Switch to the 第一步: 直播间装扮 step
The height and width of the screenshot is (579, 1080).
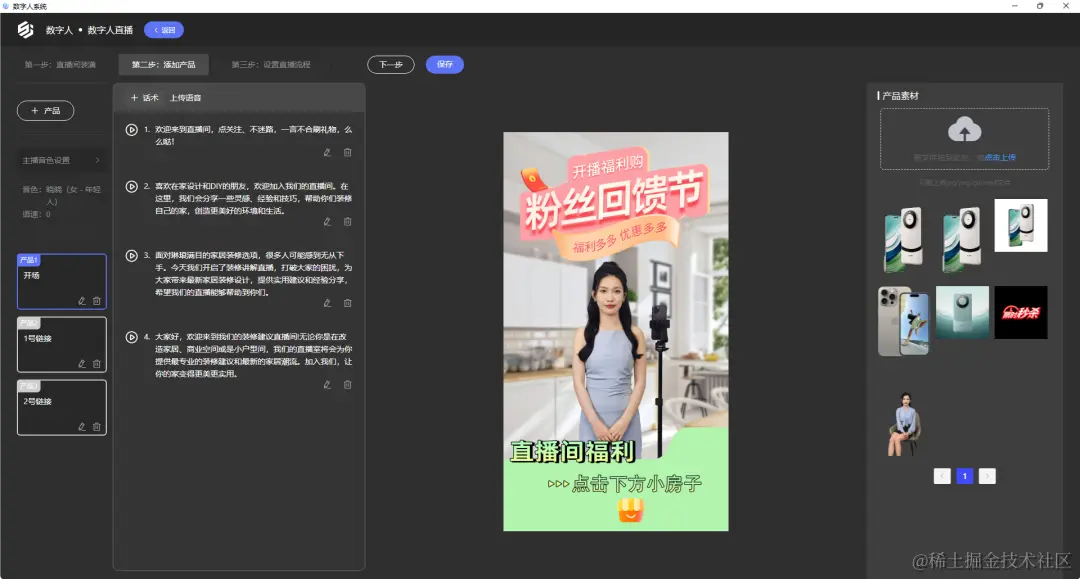click(x=60, y=64)
